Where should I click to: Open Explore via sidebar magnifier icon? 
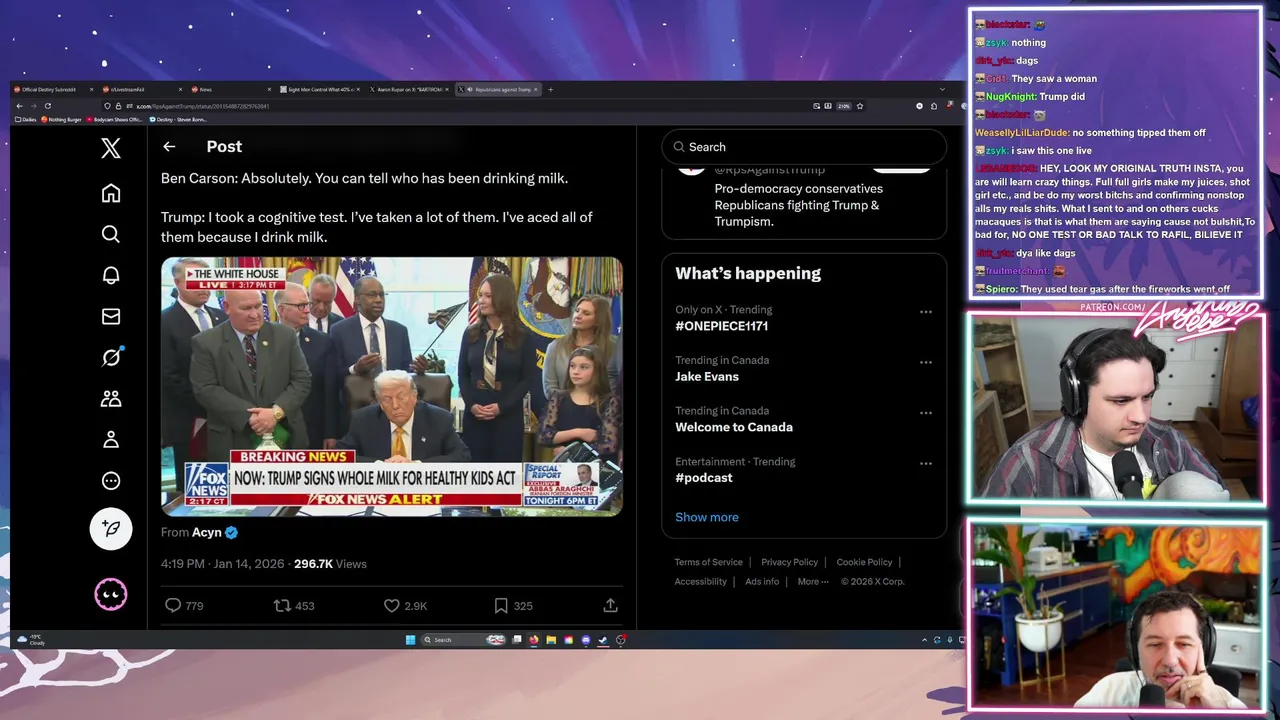click(x=111, y=234)
